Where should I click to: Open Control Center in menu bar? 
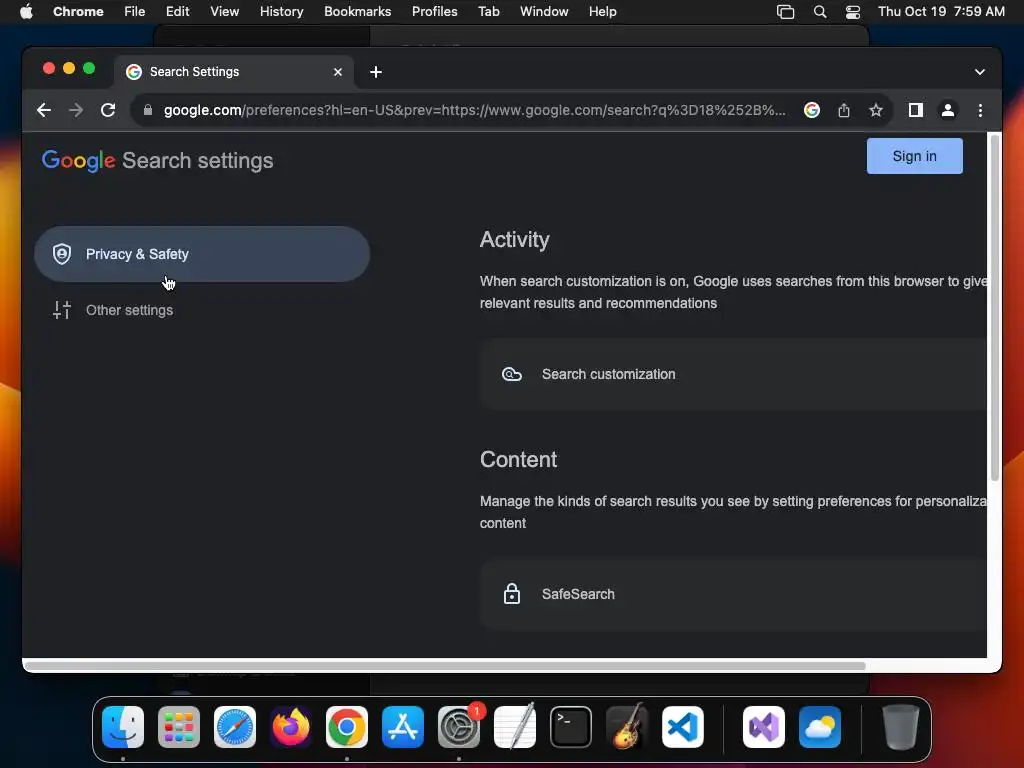(x=852, y=12)
